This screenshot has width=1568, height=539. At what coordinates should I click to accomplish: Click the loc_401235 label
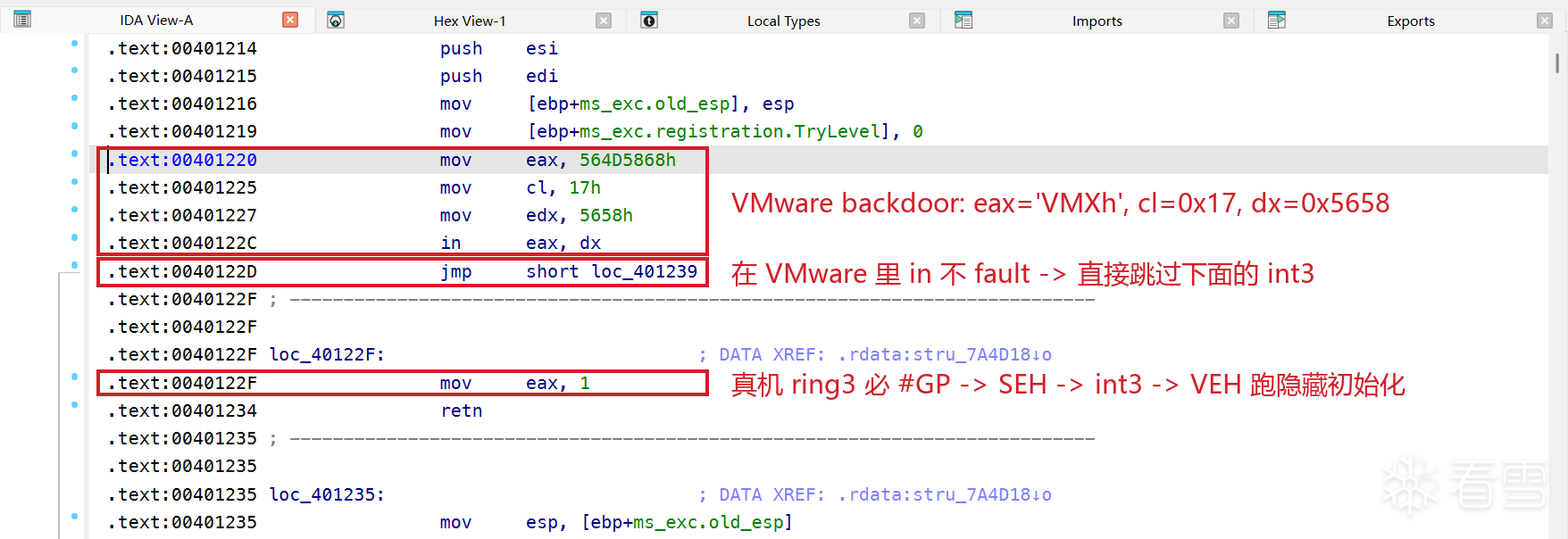(x=327, y=494)
